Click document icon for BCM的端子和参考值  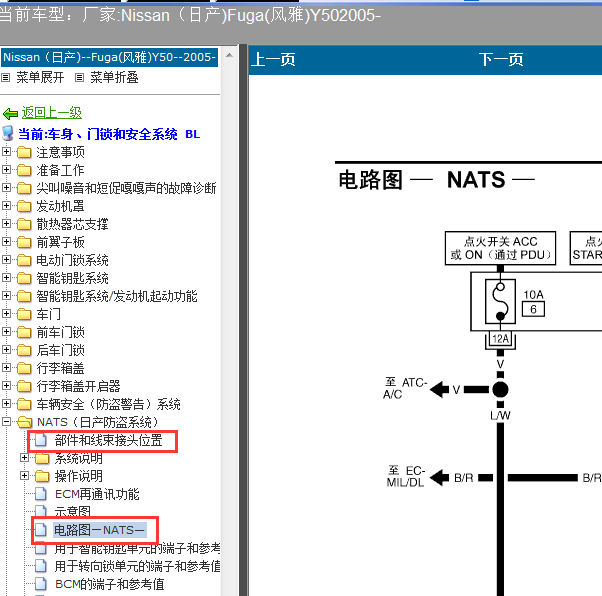[x=41, y=584]
